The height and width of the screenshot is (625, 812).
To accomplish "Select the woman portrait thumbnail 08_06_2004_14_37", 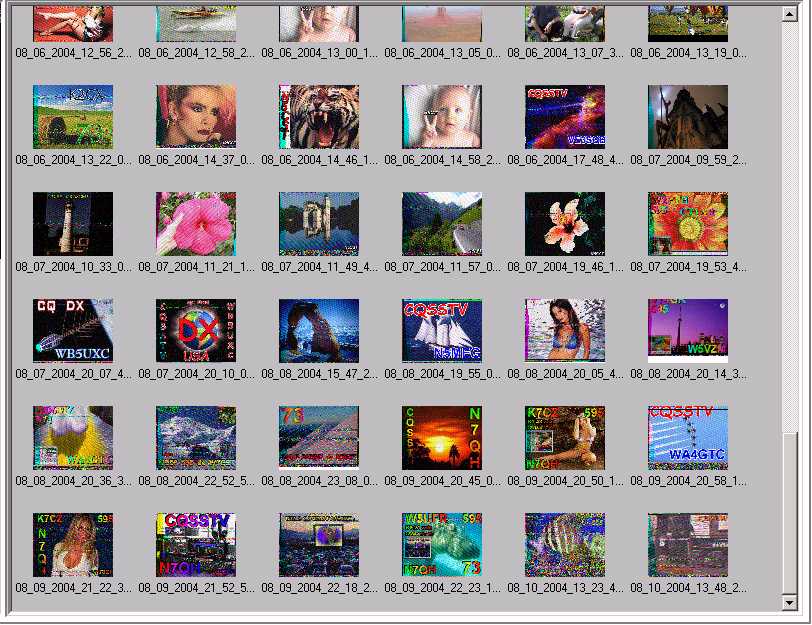I will 196,117.
